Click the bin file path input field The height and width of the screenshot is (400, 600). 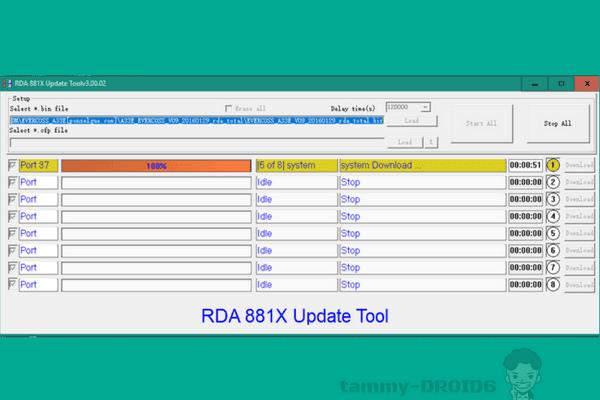(x=197, y=121)
